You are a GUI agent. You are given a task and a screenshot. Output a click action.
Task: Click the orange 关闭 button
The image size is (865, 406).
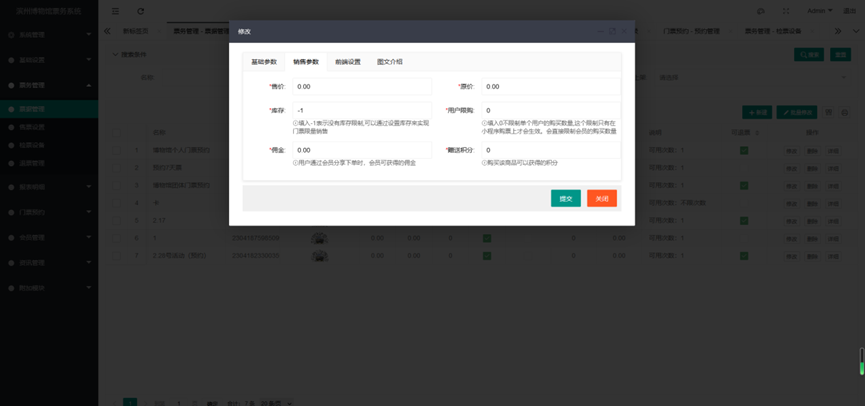601,198
